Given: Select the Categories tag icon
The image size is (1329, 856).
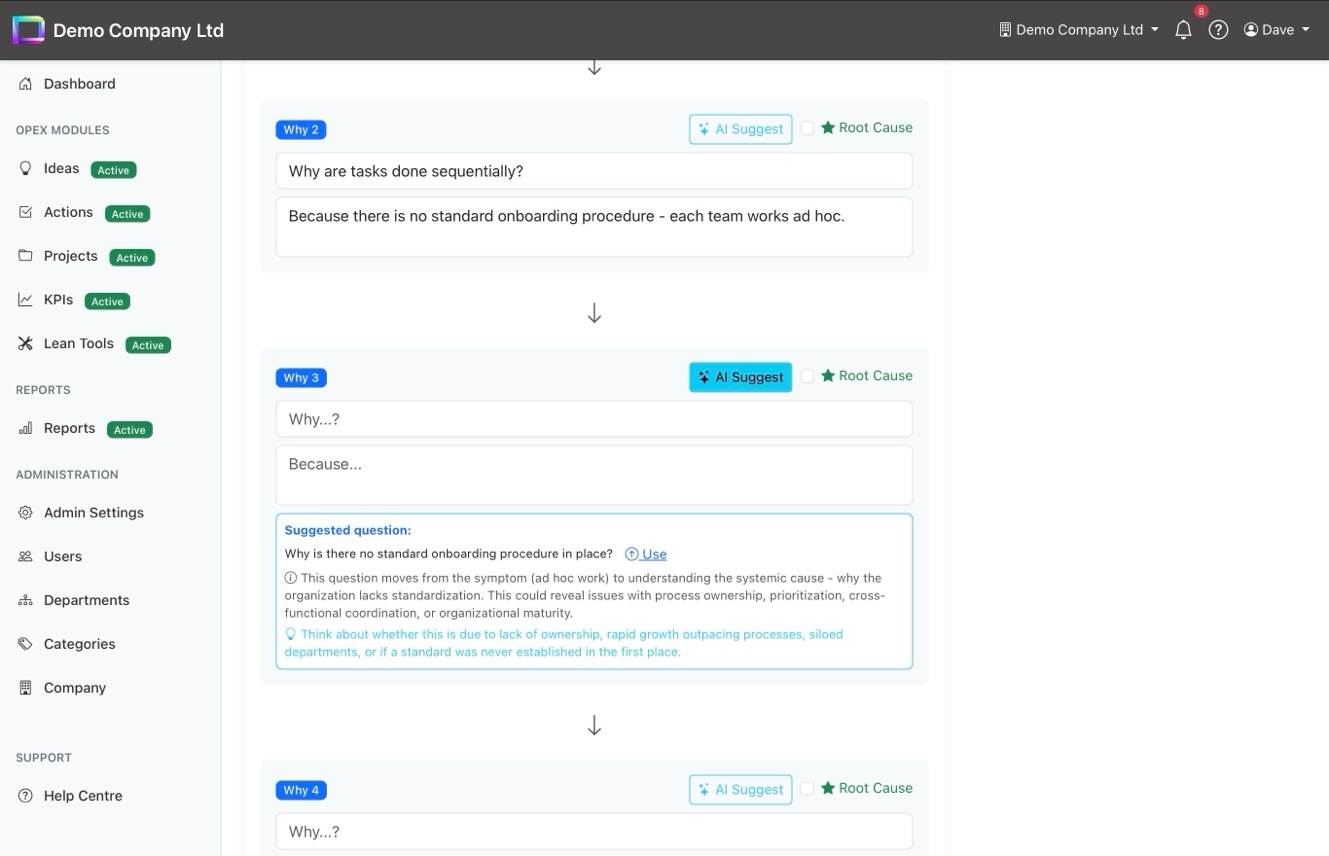Looking at the screenshot, I should [25, 643].
